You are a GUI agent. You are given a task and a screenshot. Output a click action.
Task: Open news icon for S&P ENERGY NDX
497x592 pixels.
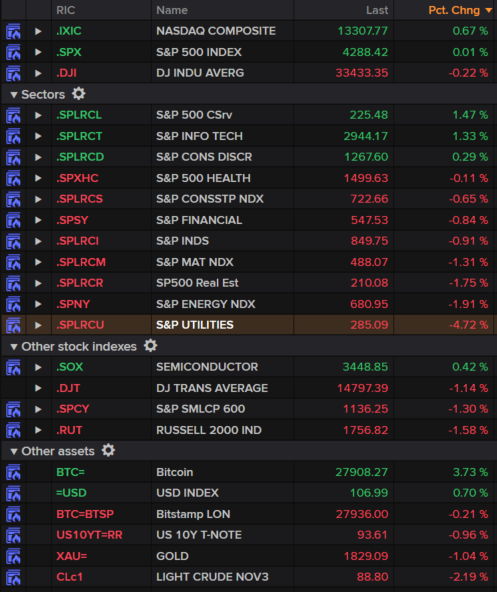pos(13,304)
